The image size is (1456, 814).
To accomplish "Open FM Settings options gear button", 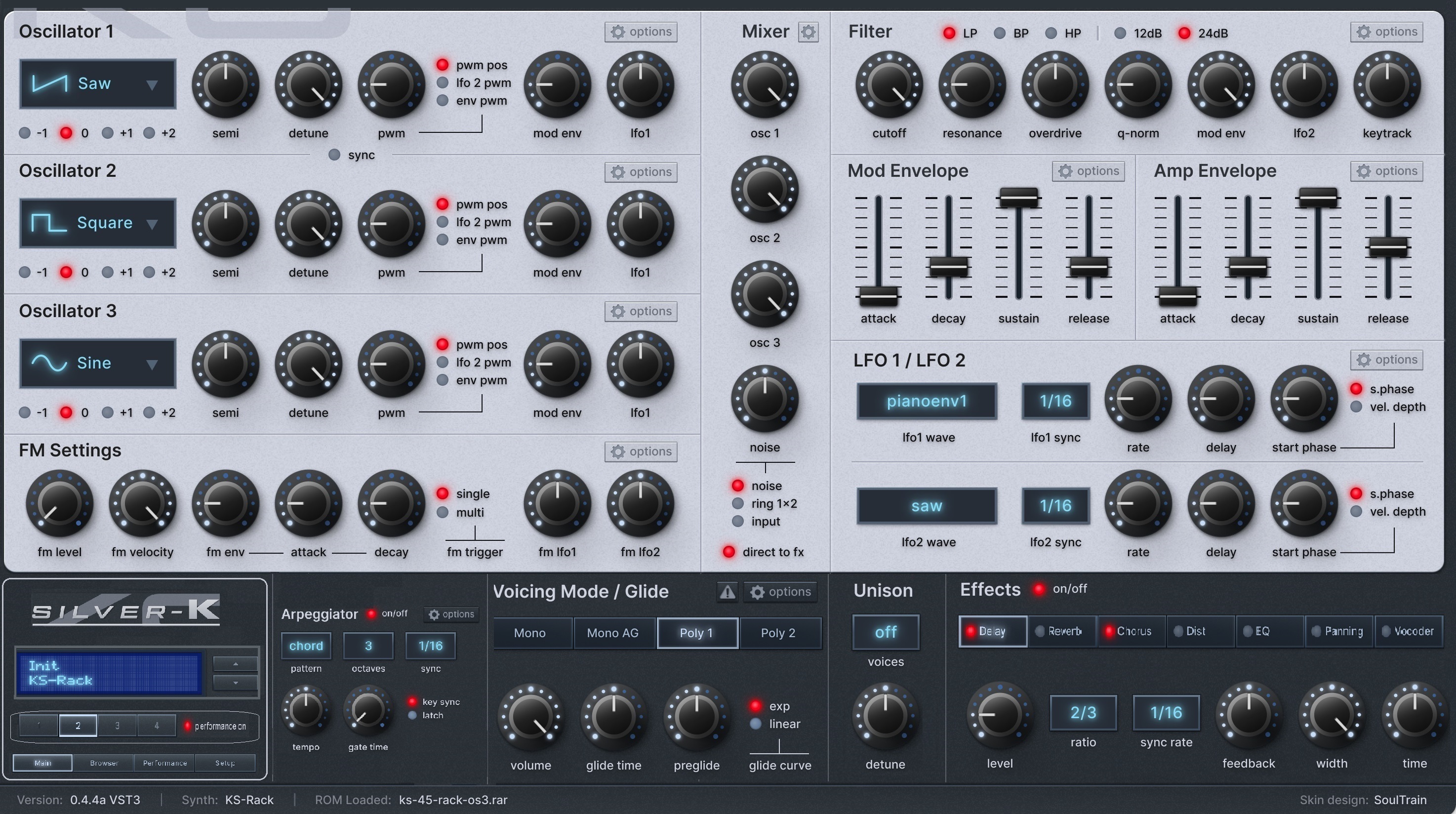I will 641,451.
